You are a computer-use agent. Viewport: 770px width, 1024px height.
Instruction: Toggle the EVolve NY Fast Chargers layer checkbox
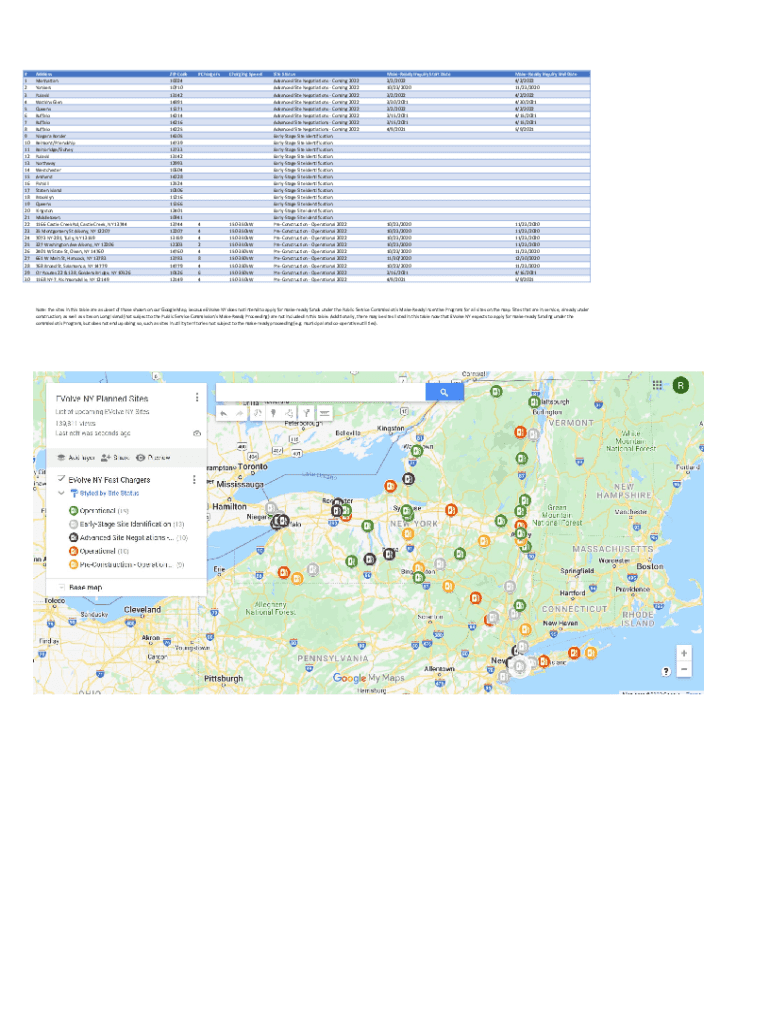62,479
